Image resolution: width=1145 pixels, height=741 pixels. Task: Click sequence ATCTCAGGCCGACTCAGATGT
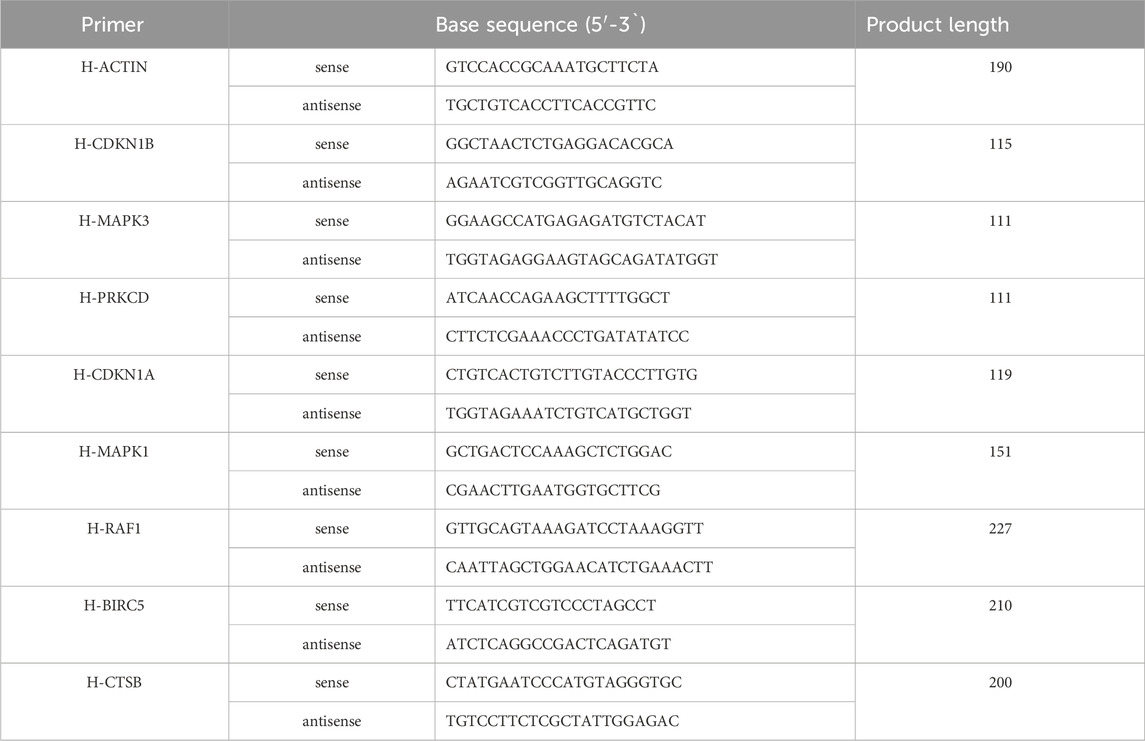click(x=558, y=644)
